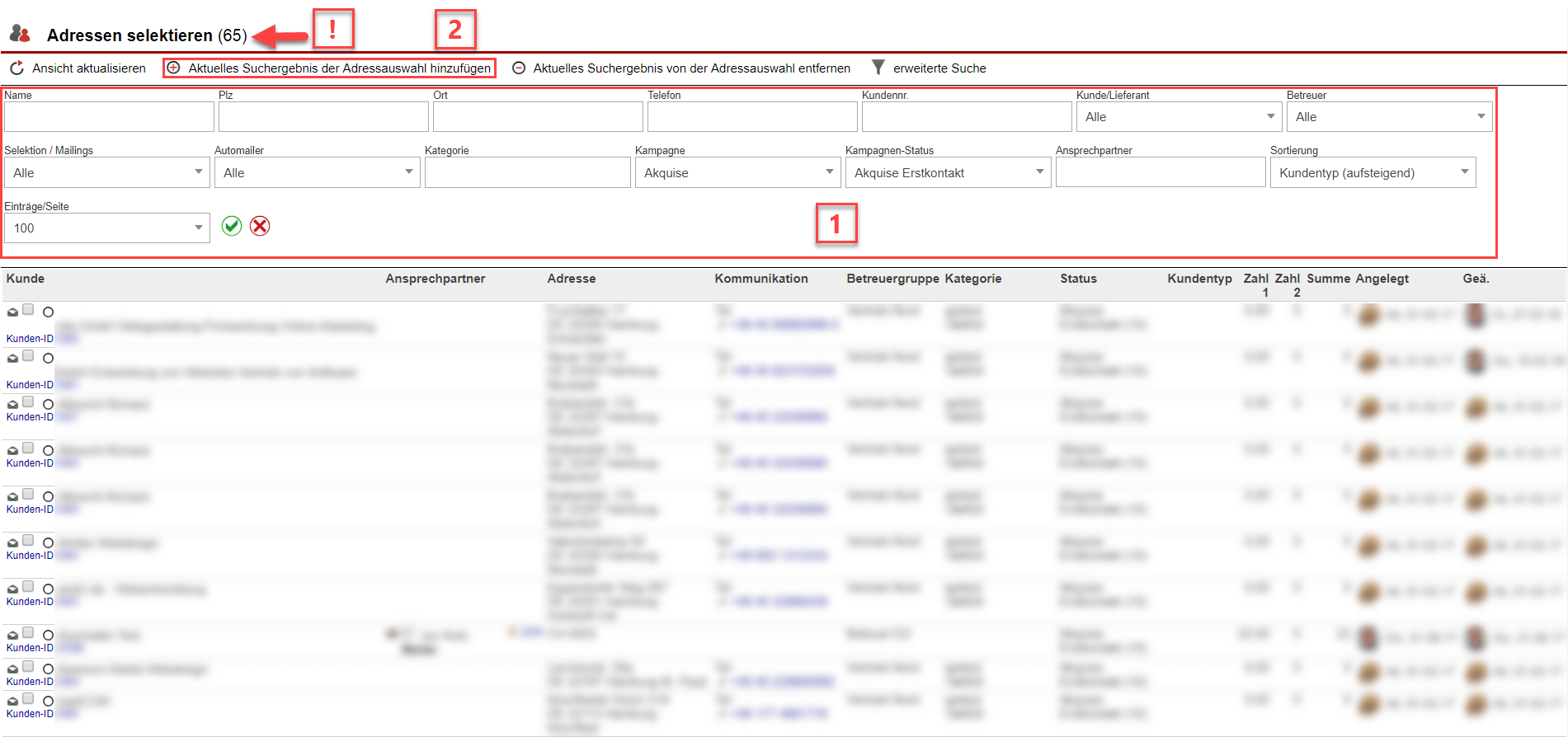The height and width of the screenshot is (737, 1568).
Task: Open the Kunden-ID link in the first row
Action: tap(30, 339)
